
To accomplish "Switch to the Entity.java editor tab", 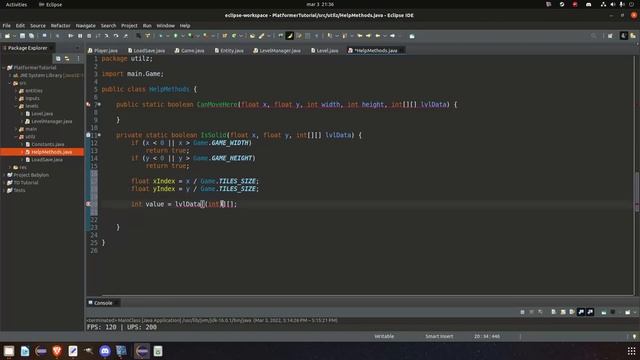I will click(229, 51).
